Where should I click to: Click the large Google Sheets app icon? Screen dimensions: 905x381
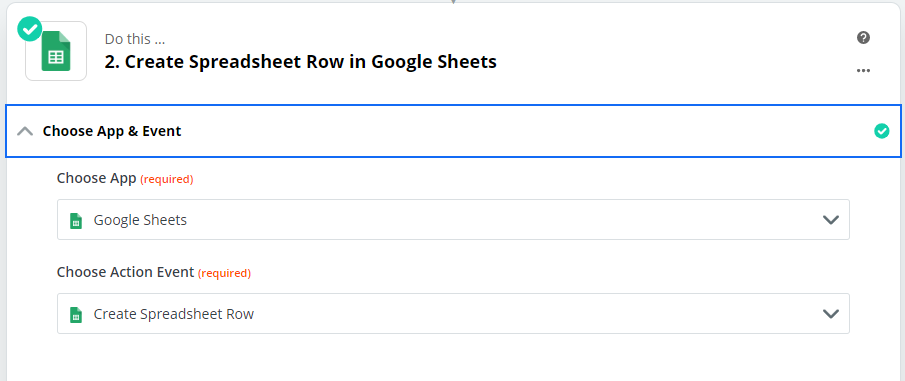coord(56,51)
